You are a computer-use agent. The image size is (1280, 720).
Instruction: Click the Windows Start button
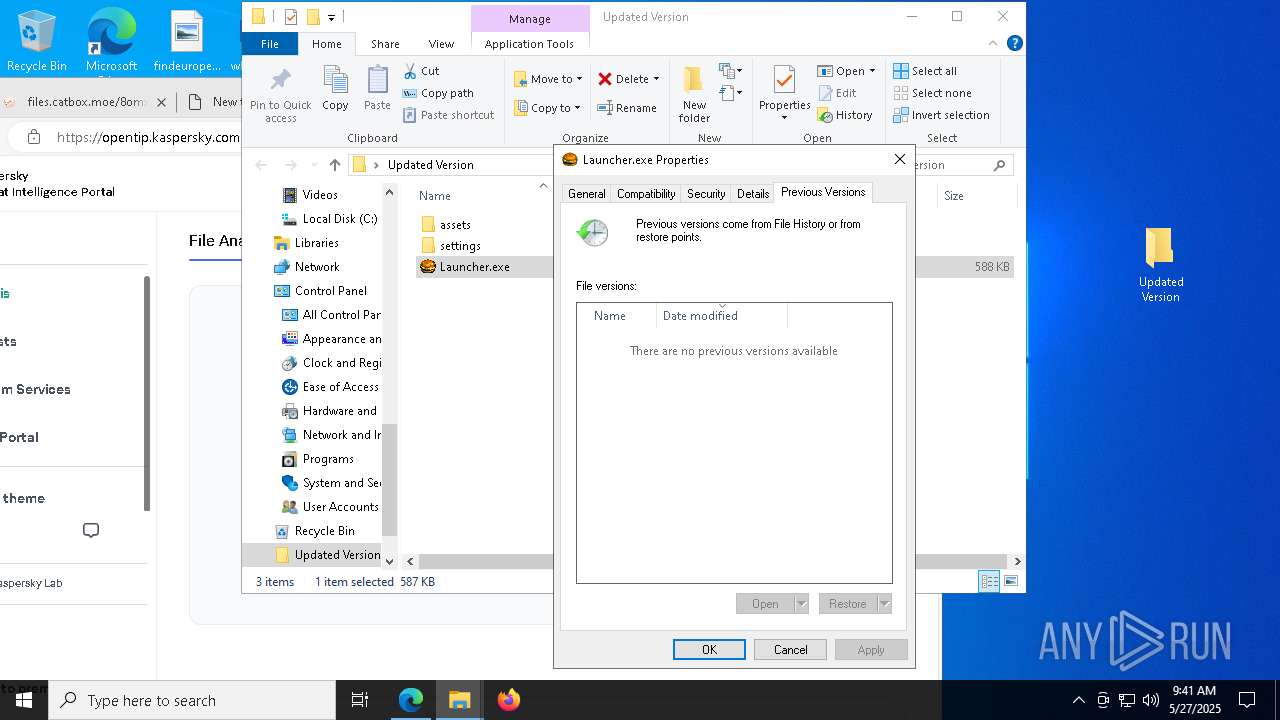click(24, 700)
